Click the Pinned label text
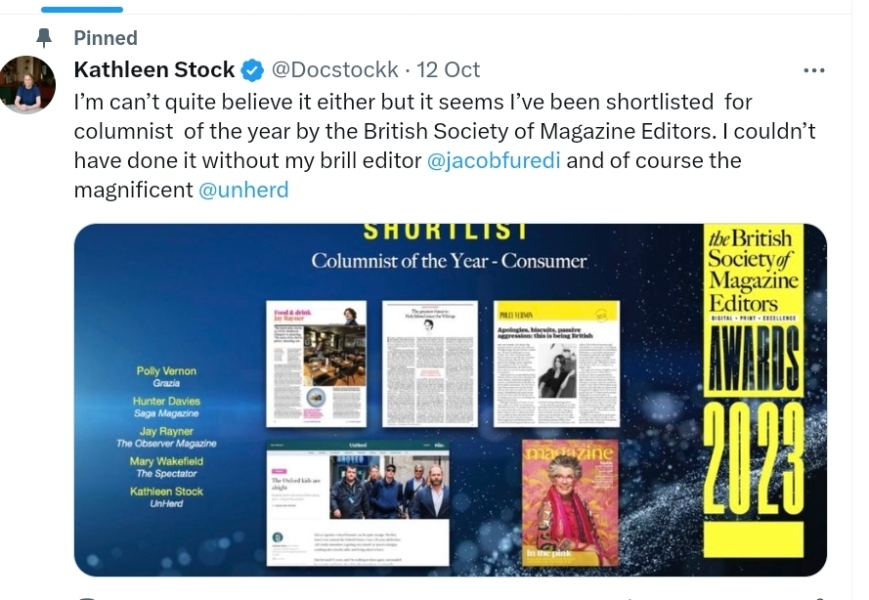This screenshot has height=600, width=869. tap(105, 38)
